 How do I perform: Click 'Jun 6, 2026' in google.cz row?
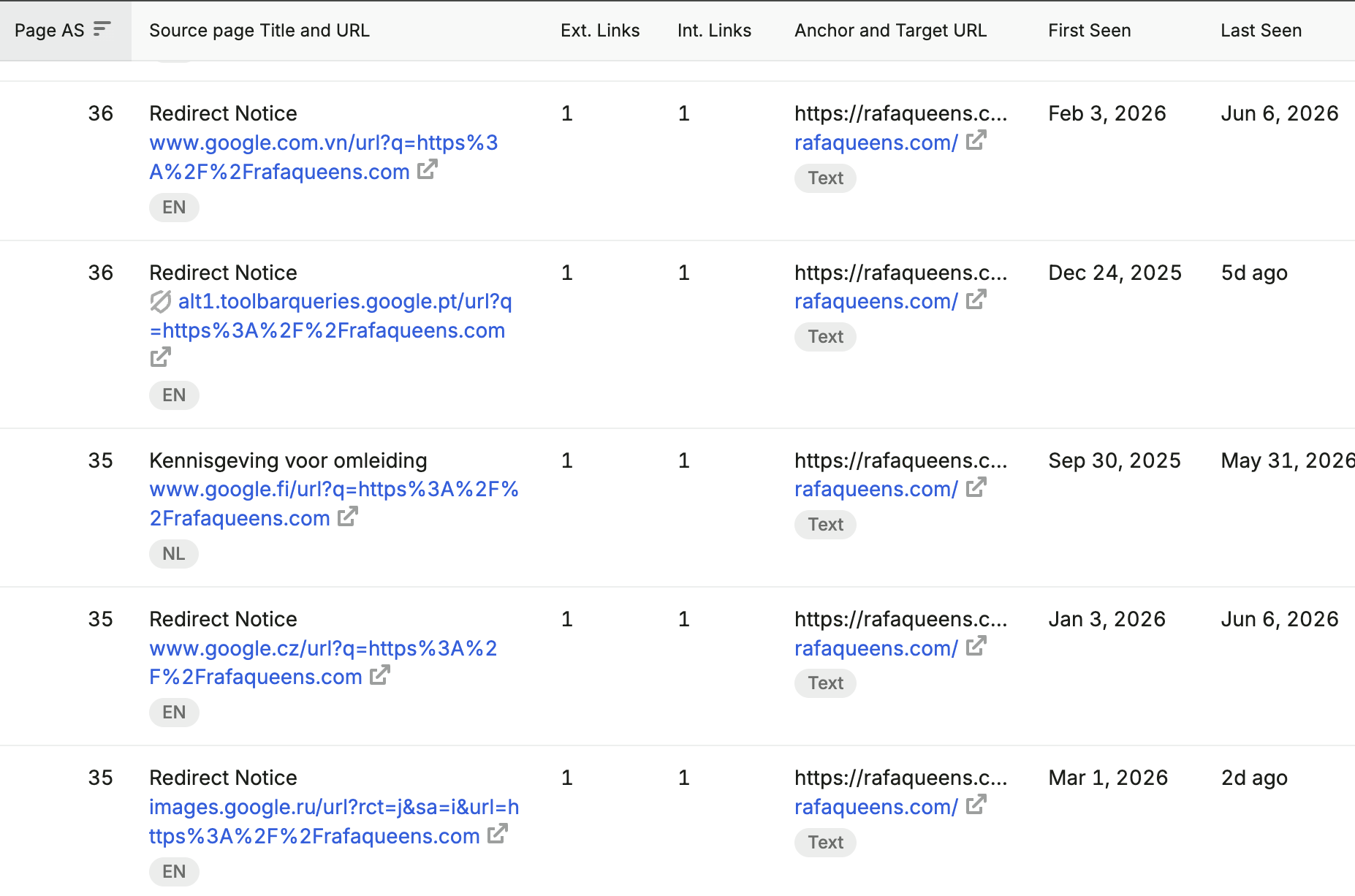1280,619
